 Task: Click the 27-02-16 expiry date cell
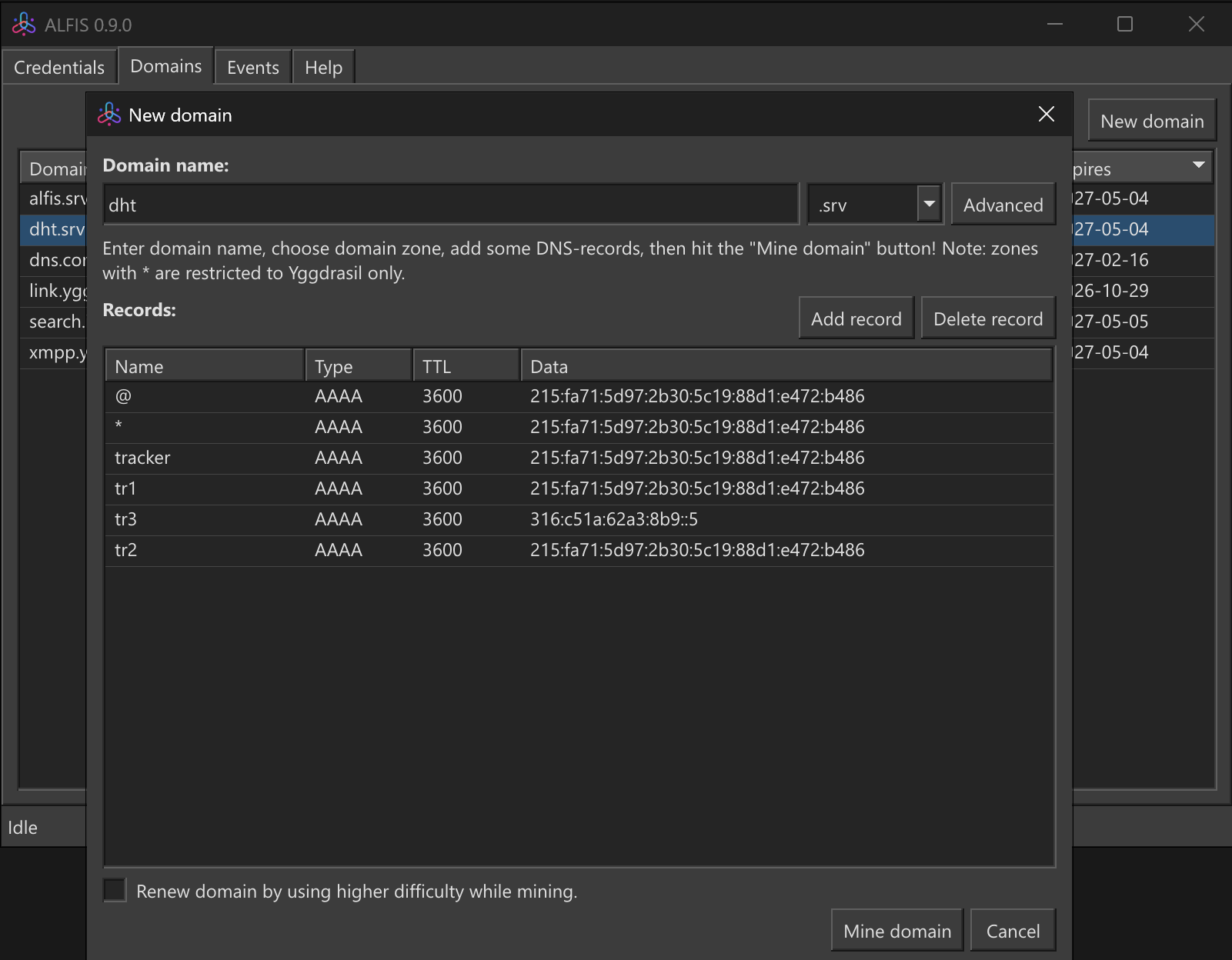1111,260
